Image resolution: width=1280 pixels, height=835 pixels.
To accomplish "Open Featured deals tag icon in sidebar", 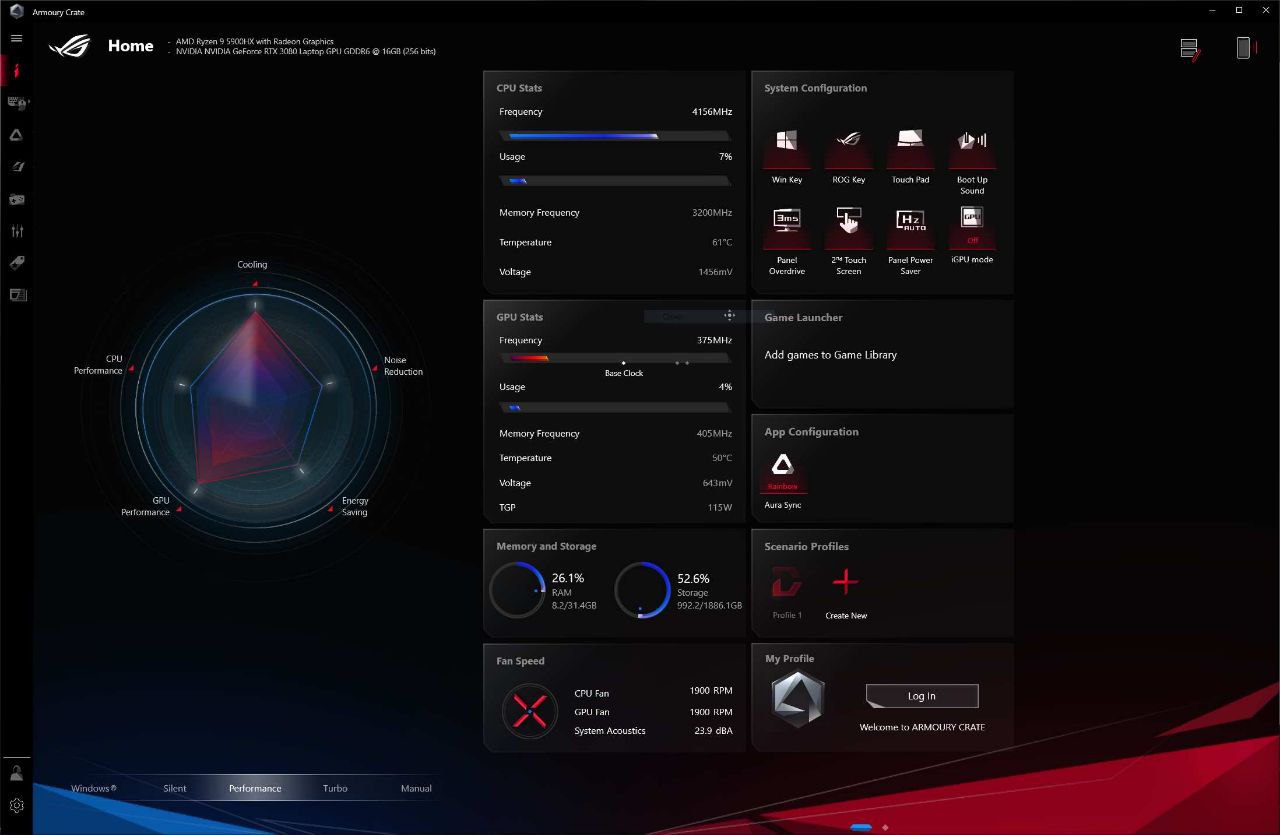I will coord(17,263).
